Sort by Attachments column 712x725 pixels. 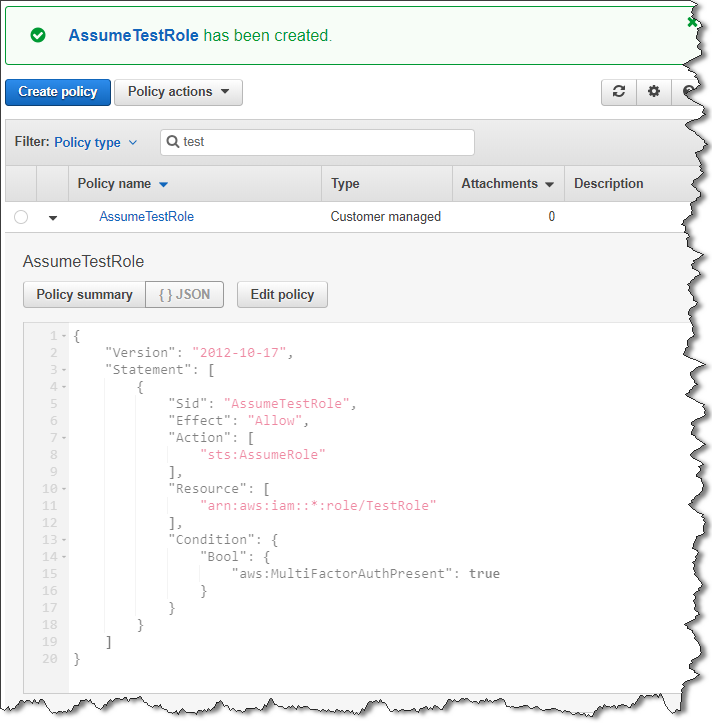point(508,184)
